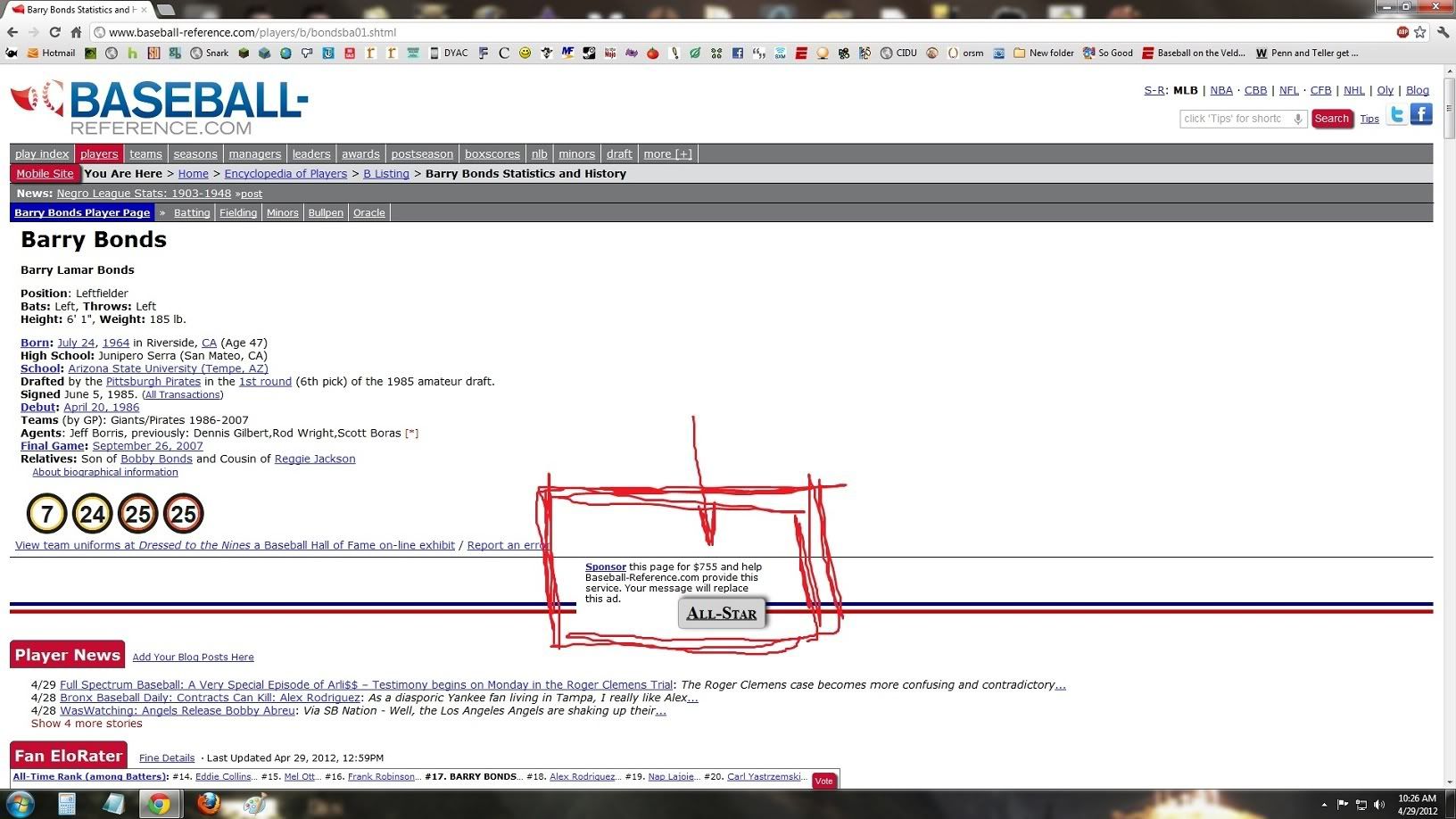This screenshot has height=819, width=1456.
Task: Click the NBA sports reference link
Action: [x=1221, y=90]
